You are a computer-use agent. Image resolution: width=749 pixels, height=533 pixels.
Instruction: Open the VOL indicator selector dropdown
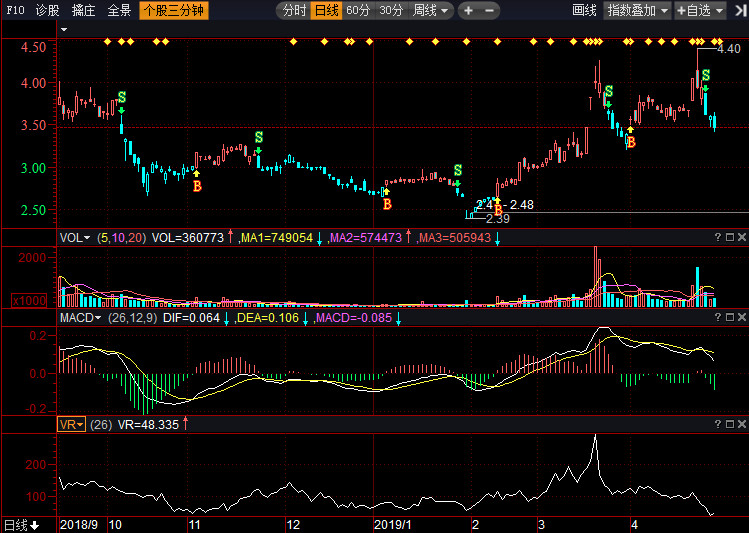[x=75, y=238]
